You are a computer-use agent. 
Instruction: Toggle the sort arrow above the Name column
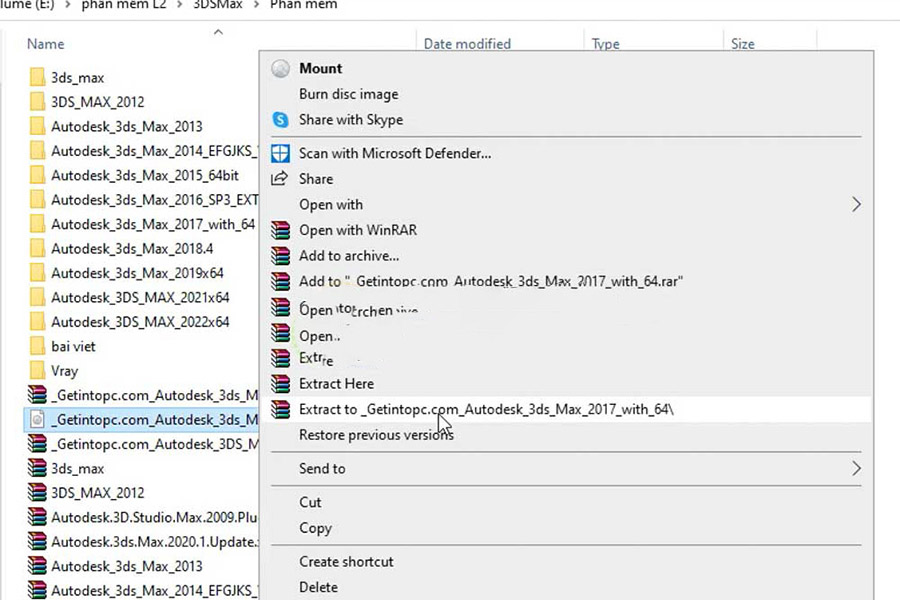pos(218,32)
